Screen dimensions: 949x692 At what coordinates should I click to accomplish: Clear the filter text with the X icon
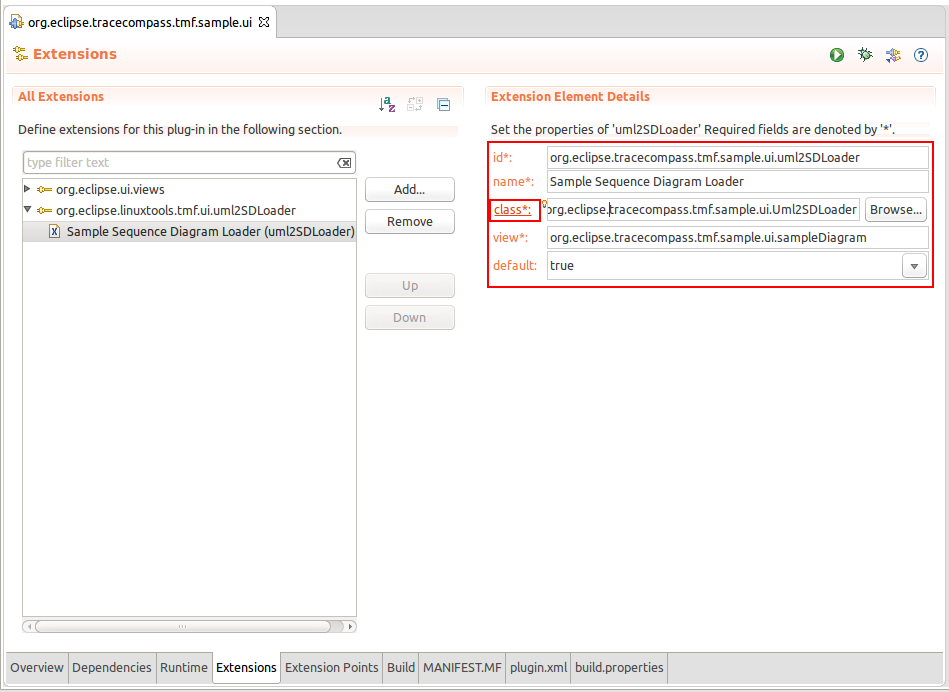tap(344, 163)
